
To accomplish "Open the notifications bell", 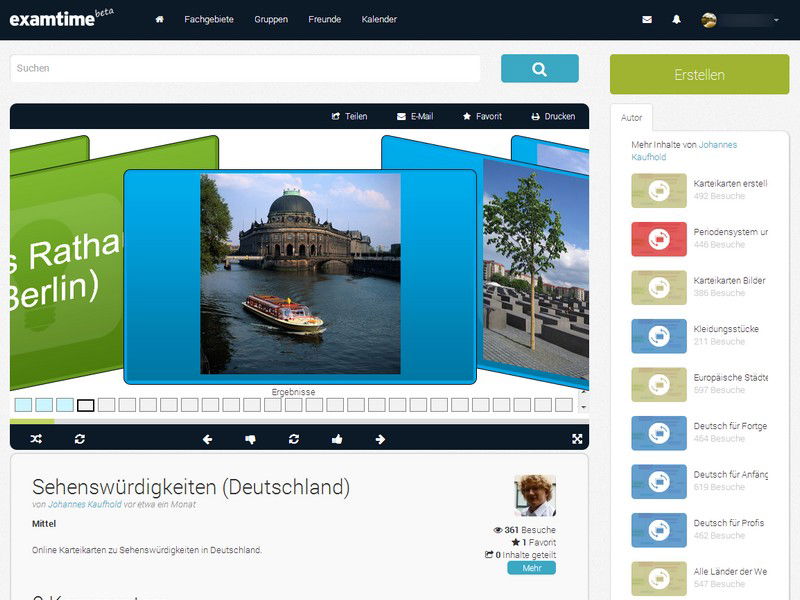I will 677,19.
